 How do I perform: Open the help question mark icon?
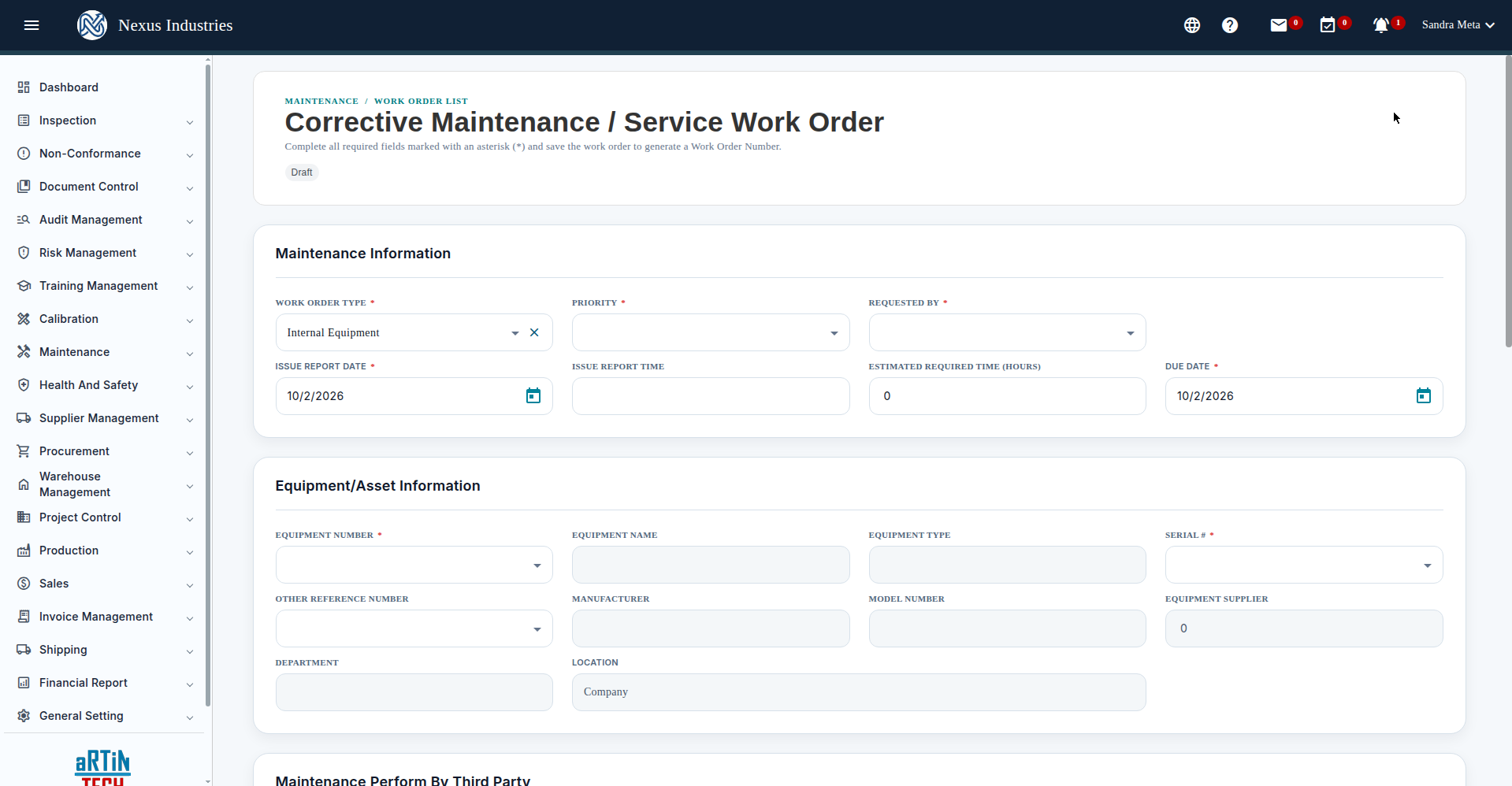click(x=1230, y=25)
